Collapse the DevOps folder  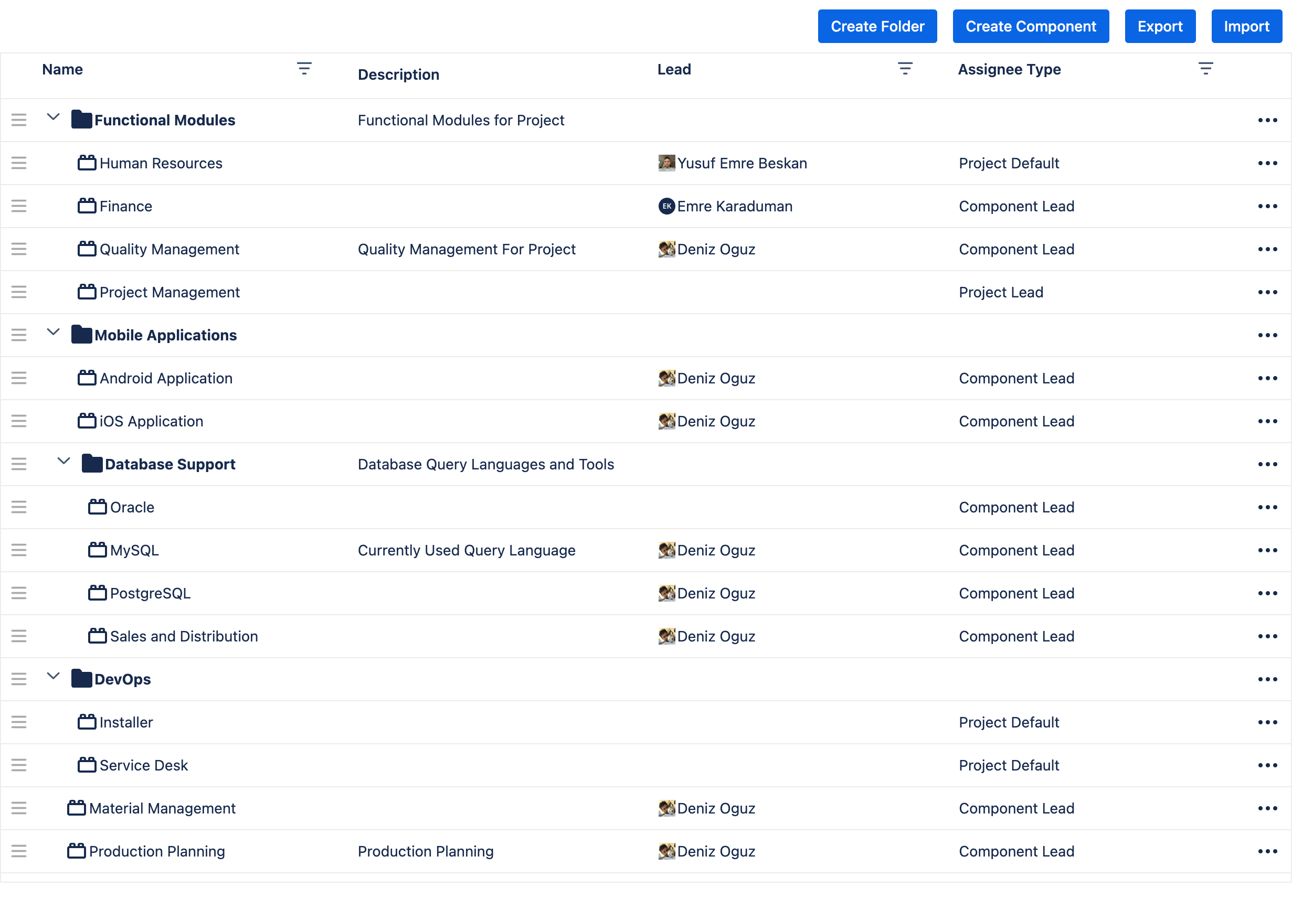(x=53, y=675)
